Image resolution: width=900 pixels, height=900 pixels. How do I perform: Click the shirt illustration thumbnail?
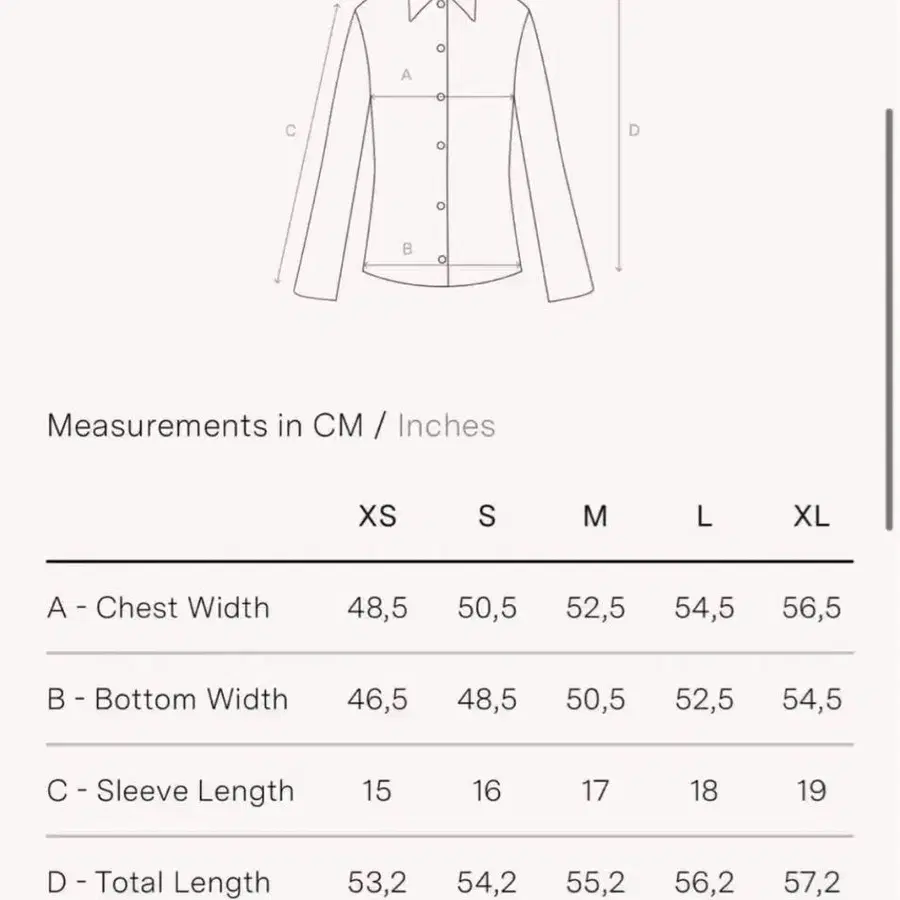(x=445, y=150)
